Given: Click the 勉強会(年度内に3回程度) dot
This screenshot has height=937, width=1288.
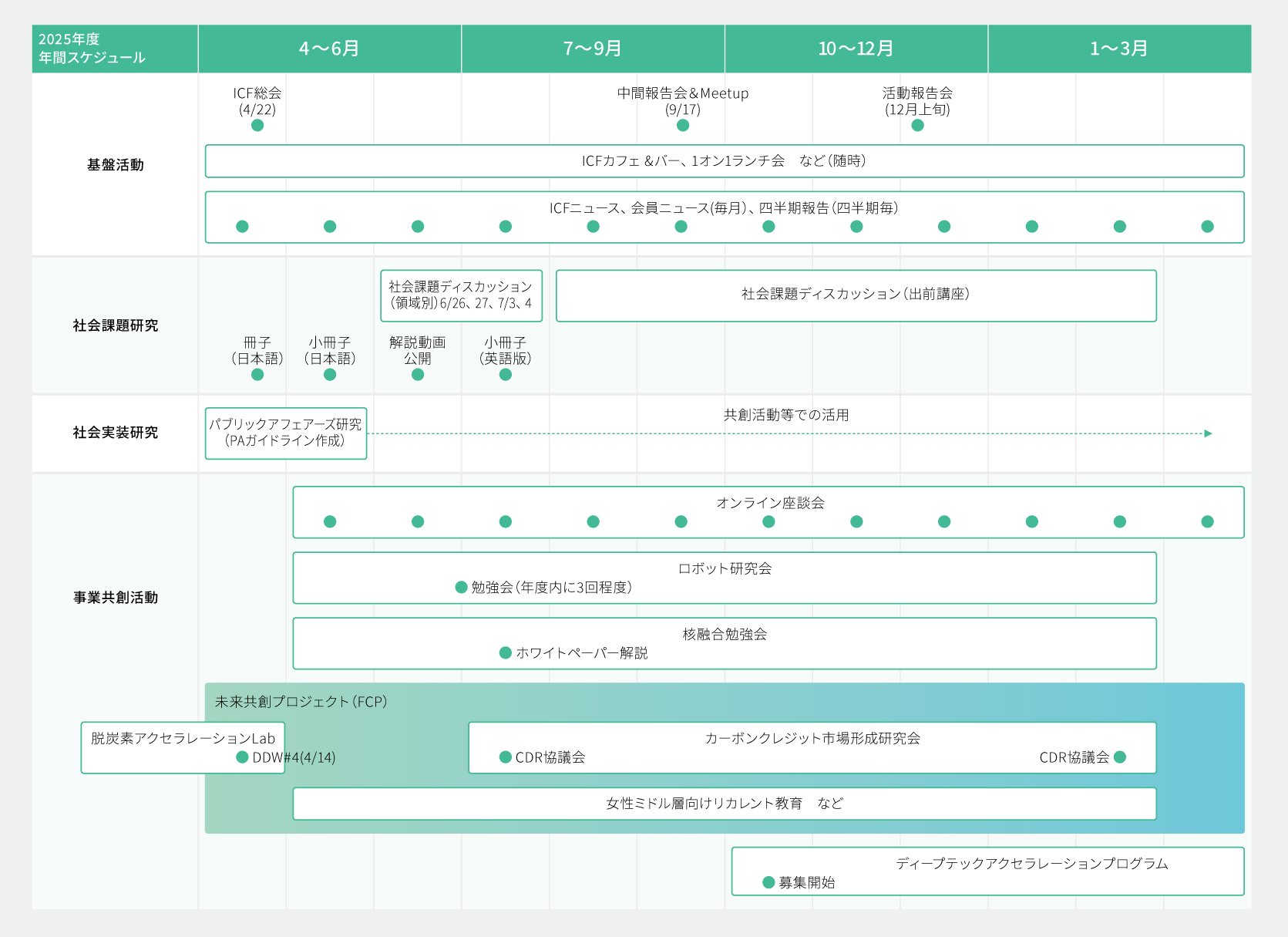Looking at the screenshot, I should point(461,587).
